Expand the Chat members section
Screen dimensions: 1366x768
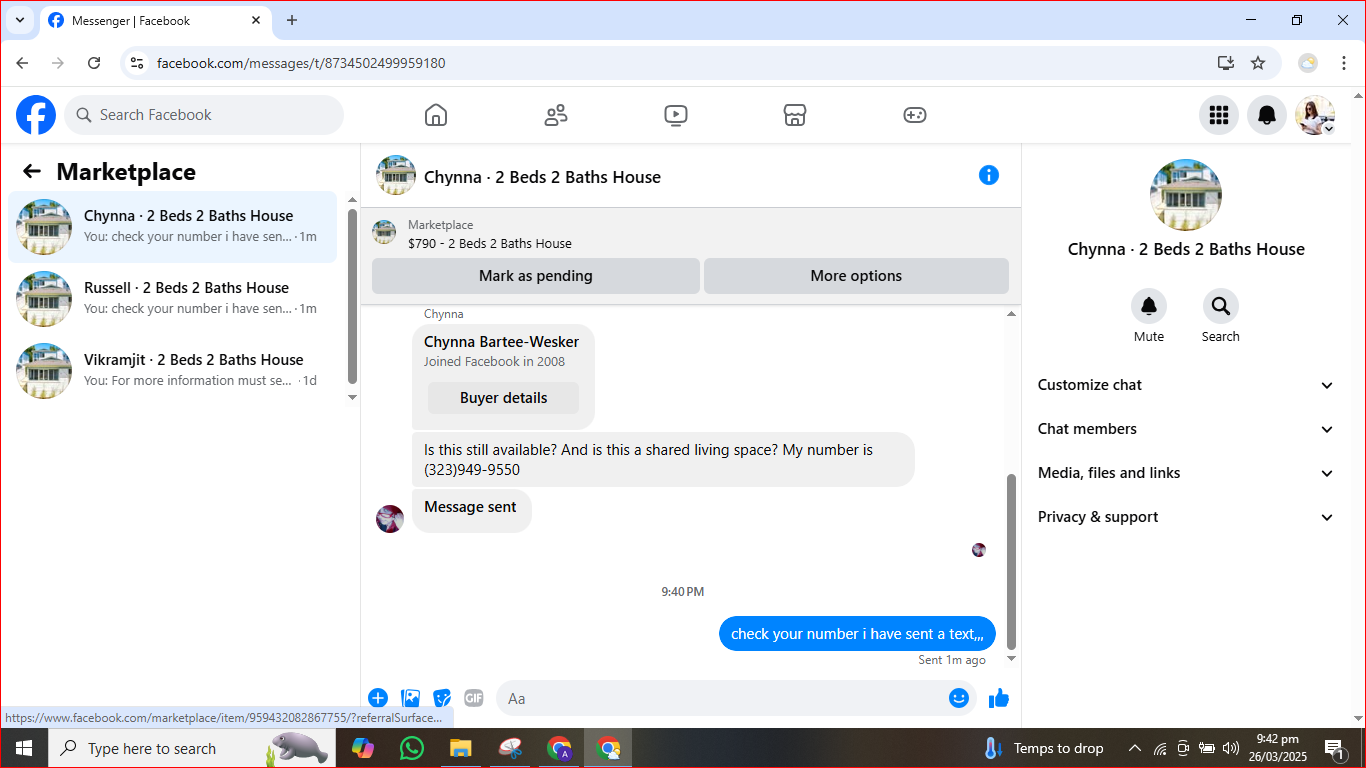tap(1186, 429)
